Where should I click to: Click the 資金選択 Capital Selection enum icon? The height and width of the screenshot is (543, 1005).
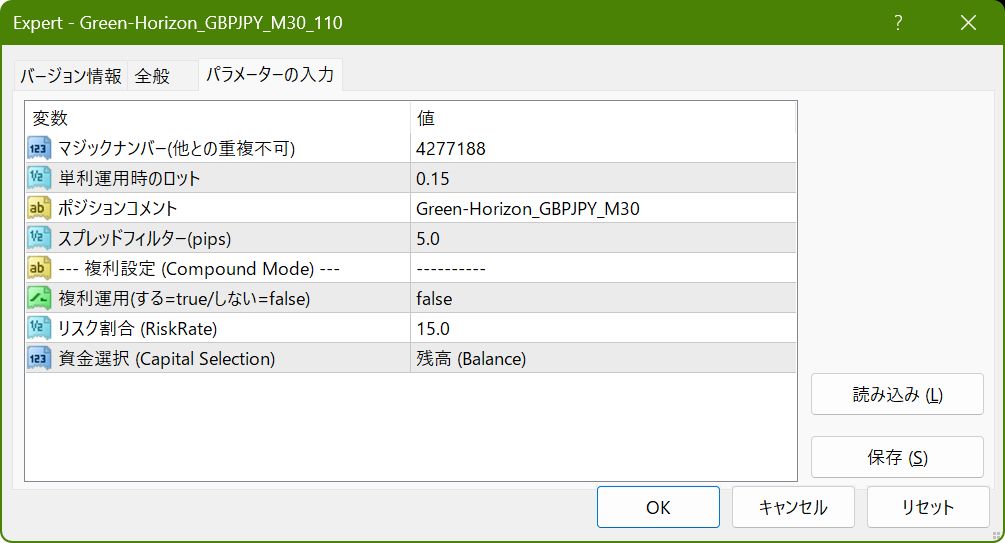tap(39, 358)
